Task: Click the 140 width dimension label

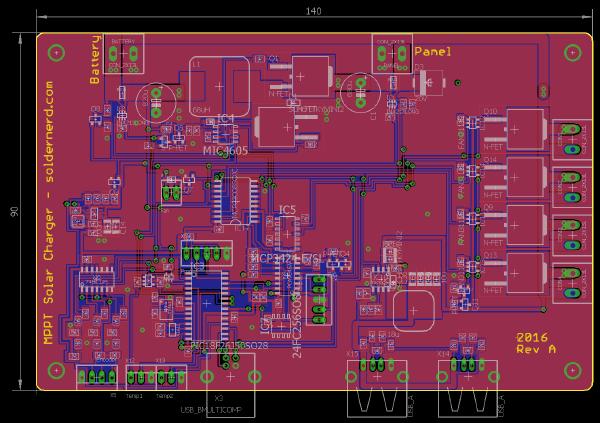Action: point(313,11)
